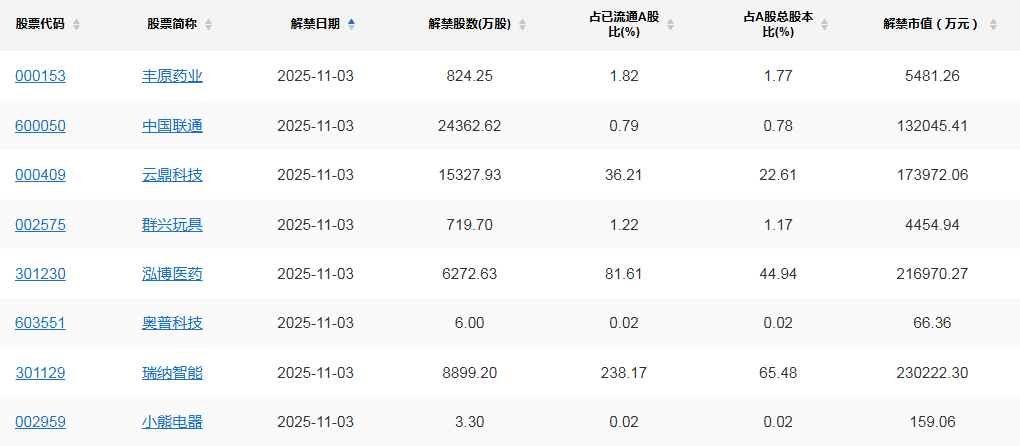Toggle the blue 解禁日期 sort arrow

point(351,24)
